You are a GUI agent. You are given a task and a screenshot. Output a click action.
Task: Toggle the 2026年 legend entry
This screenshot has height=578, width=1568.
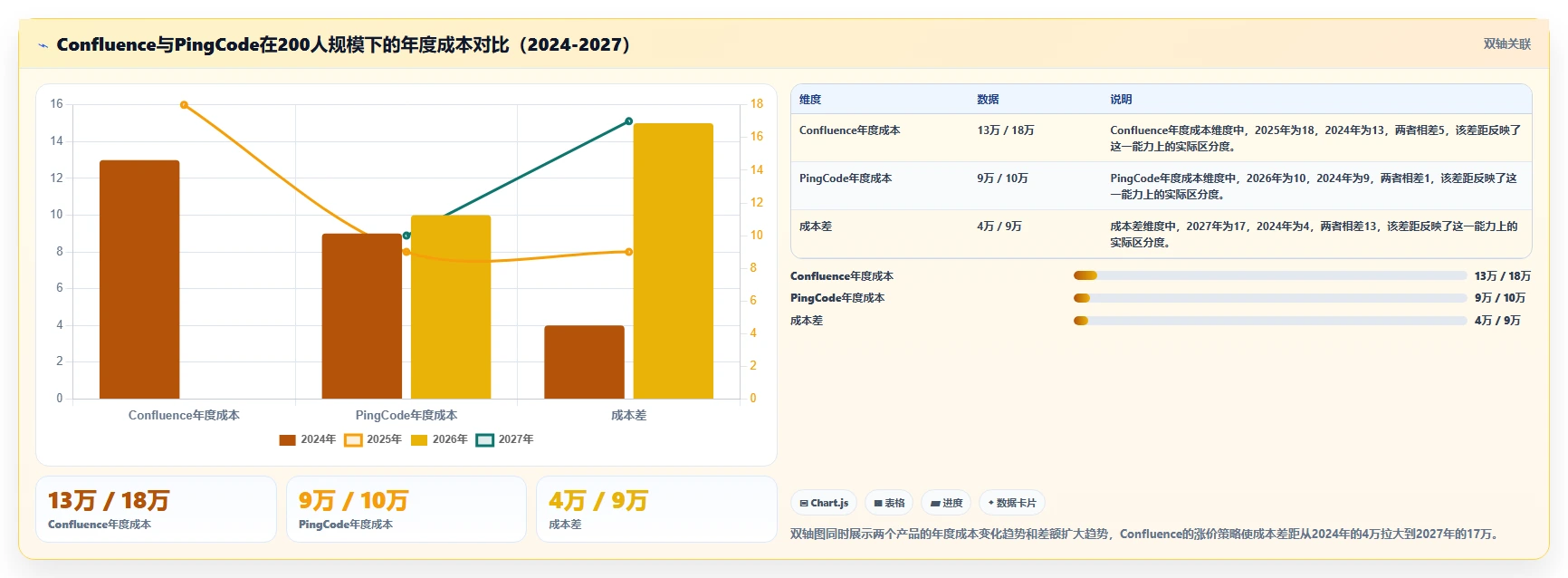coord(439,439)
